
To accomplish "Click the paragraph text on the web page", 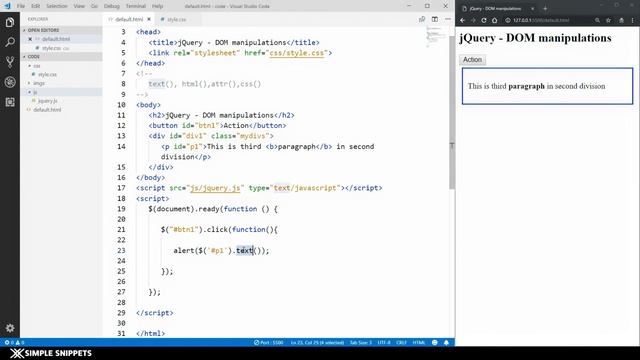I will (x=536, y=86).
